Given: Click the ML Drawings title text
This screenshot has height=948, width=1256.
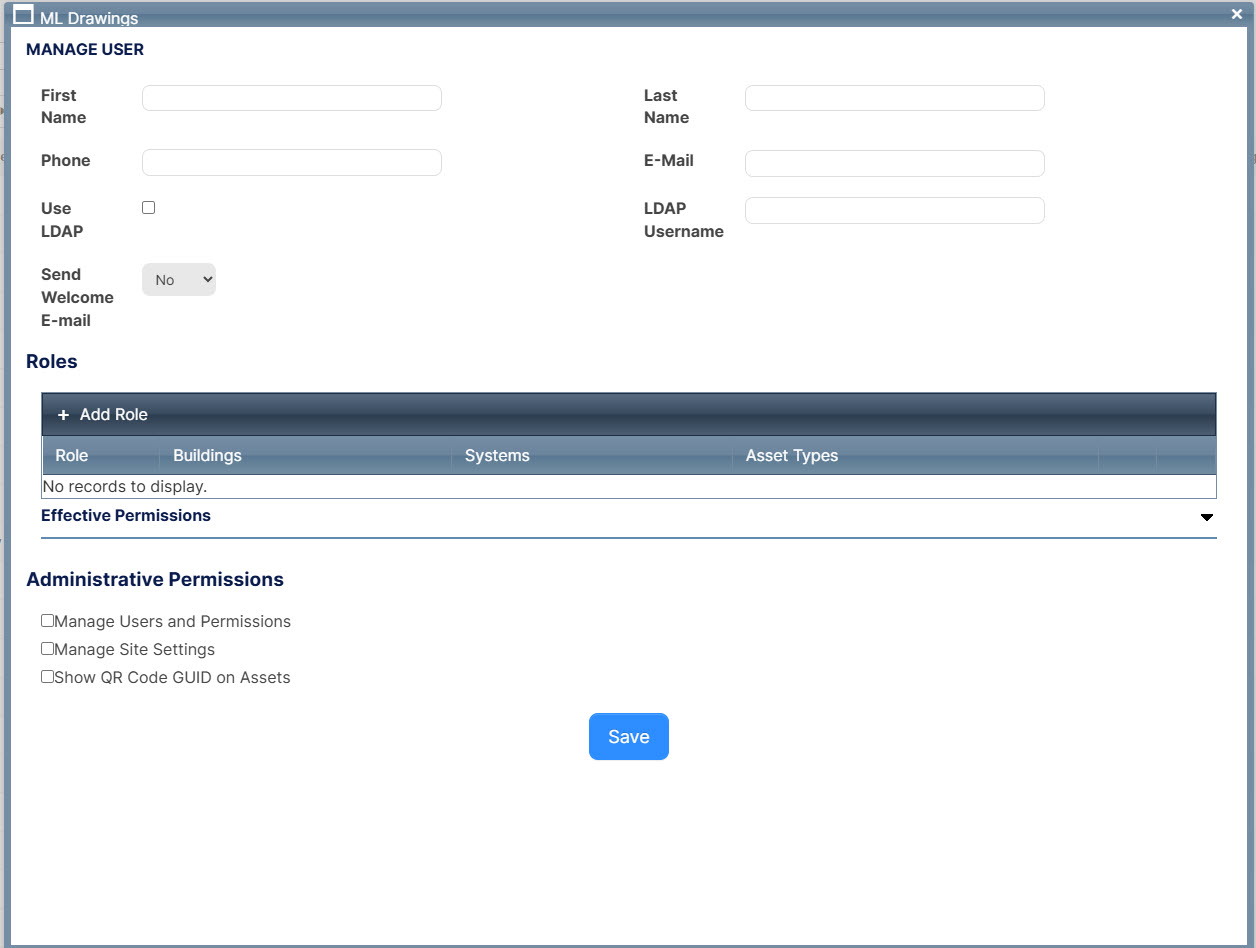Looking at the screenshot, I should [x=89, y=18].
